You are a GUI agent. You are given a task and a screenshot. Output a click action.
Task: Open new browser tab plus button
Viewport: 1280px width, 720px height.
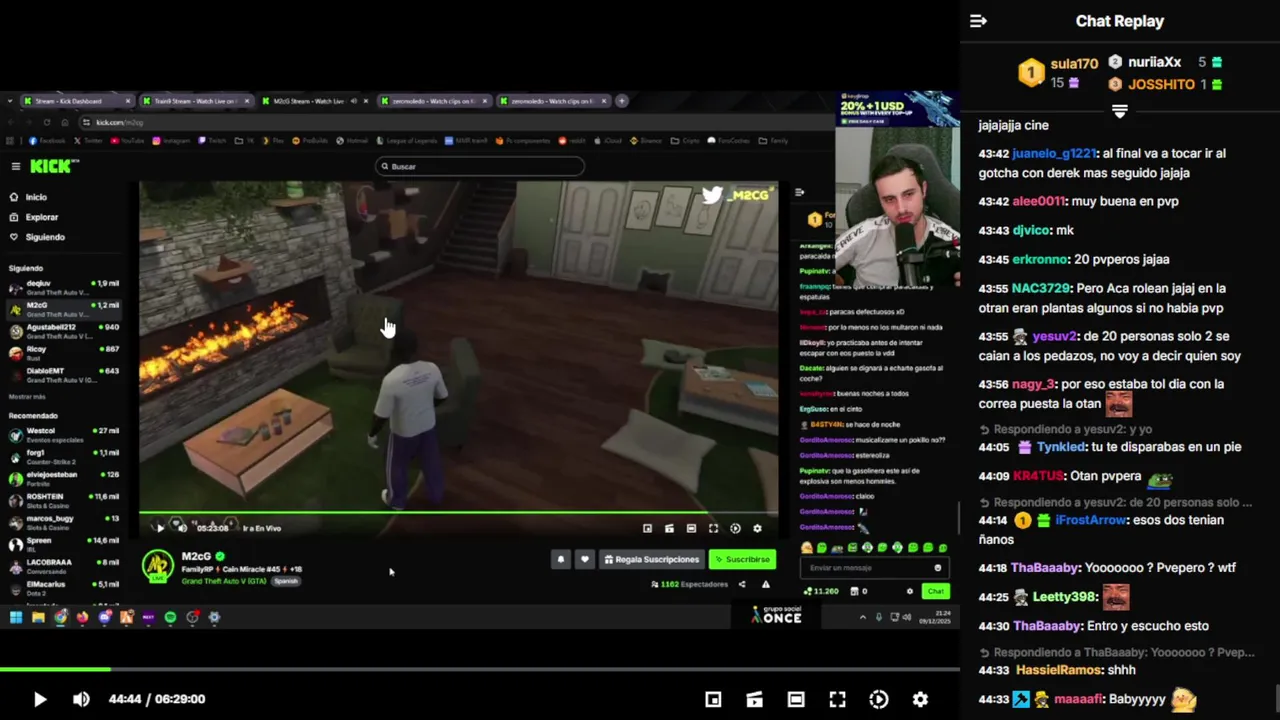621,101
